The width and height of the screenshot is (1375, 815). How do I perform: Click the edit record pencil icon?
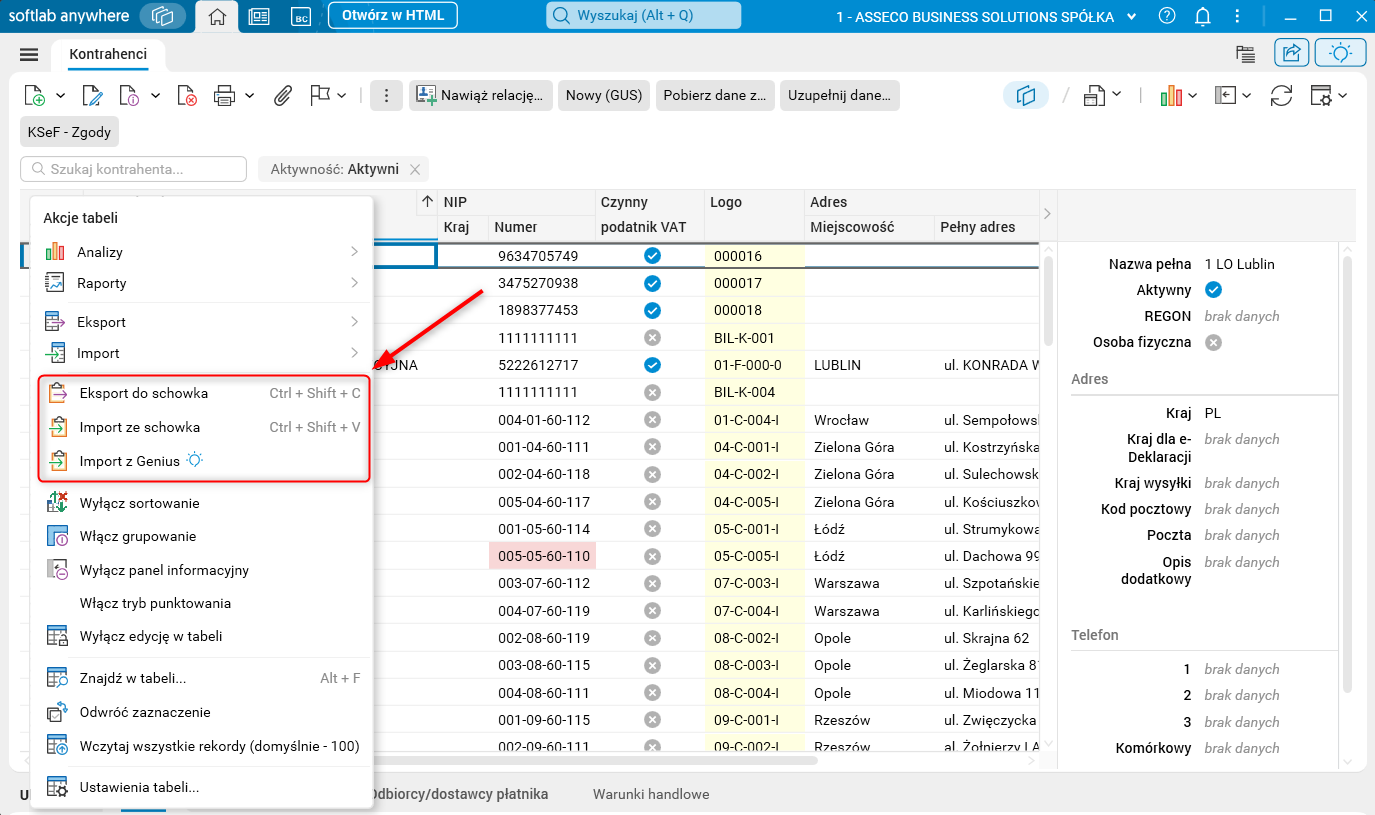pyautogui.click(x=92, y=95)
